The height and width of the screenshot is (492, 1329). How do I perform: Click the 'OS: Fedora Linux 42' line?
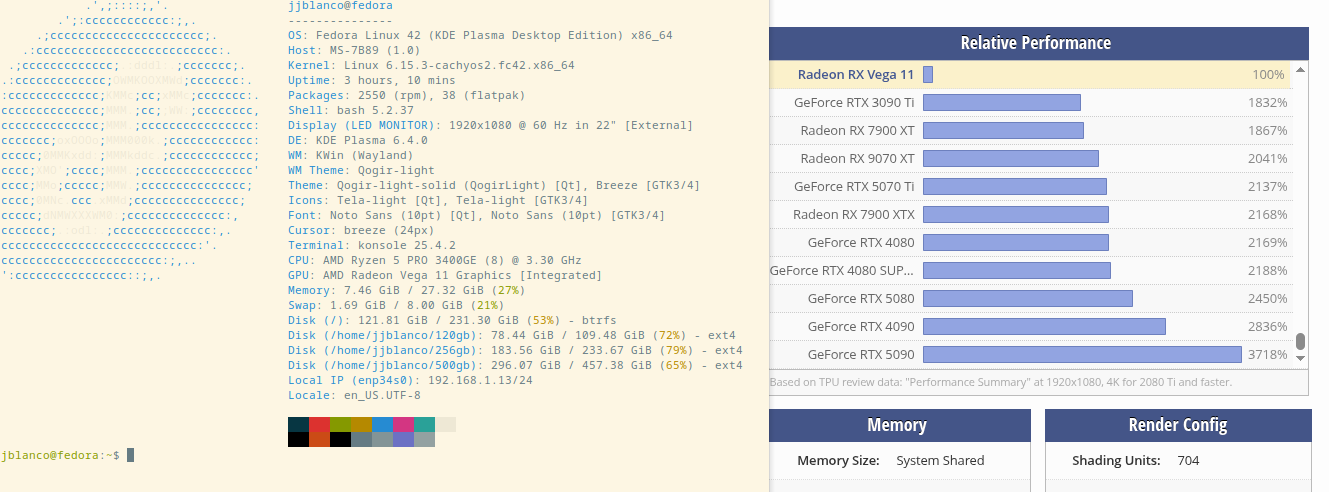click(x=480, y=35)
